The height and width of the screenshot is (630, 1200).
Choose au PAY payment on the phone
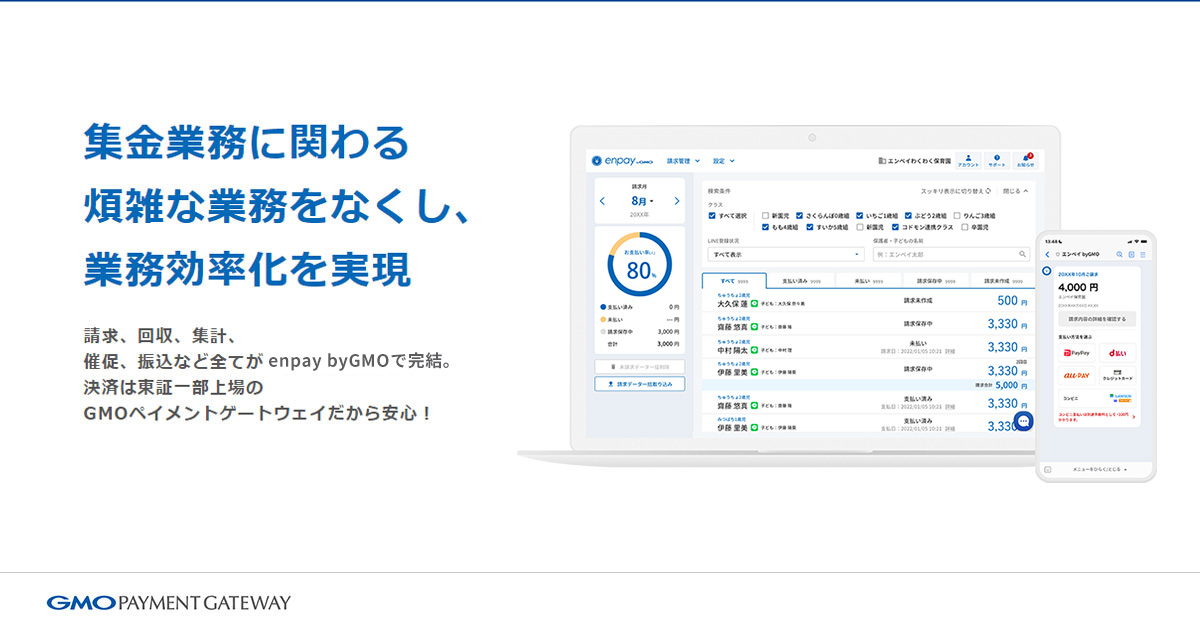[1077, 376]
